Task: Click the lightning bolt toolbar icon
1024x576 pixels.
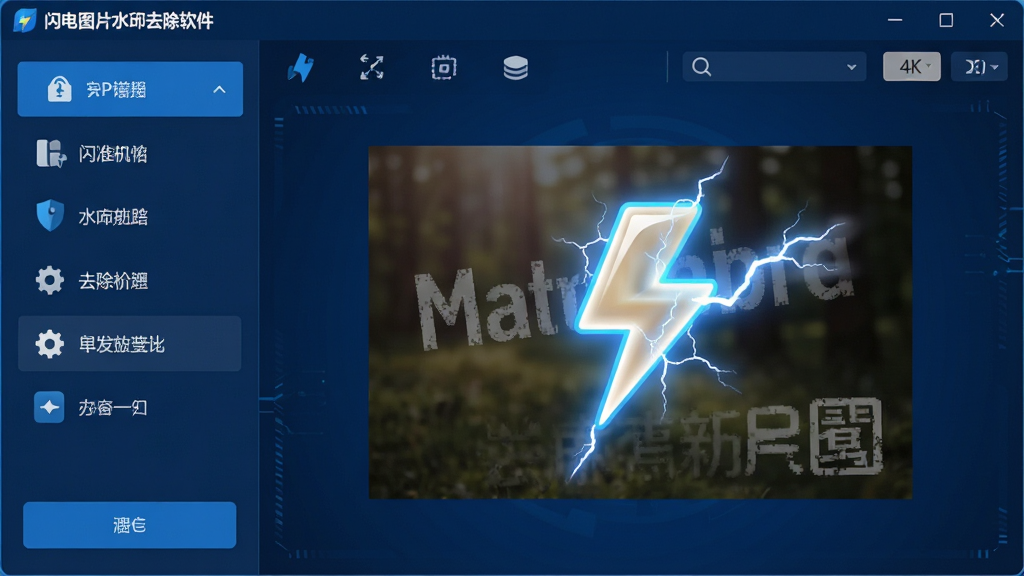Action: point(300,67)
